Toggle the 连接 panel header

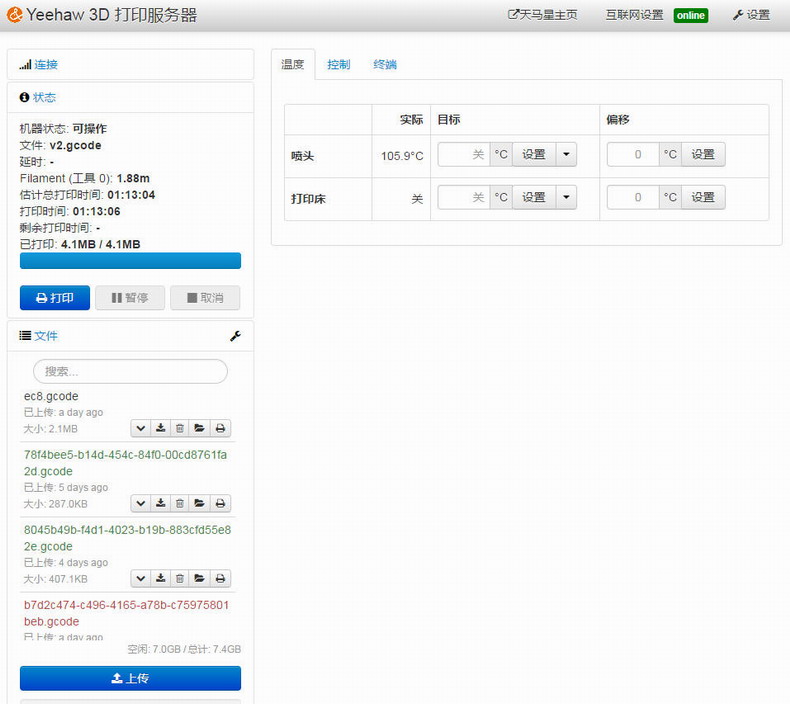(x=45, y=64)
